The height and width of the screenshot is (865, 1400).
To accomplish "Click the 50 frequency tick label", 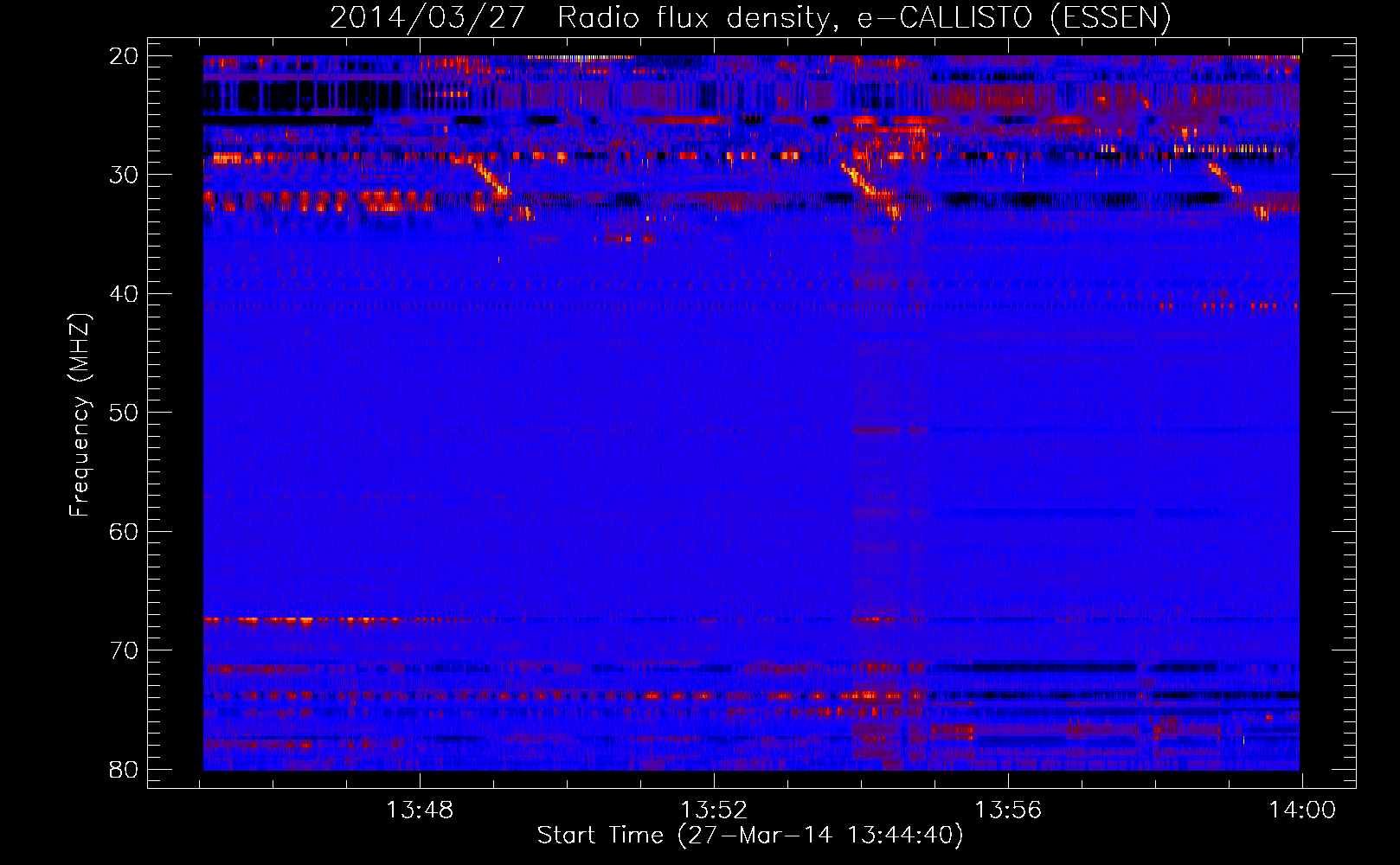I will [124, 413].
